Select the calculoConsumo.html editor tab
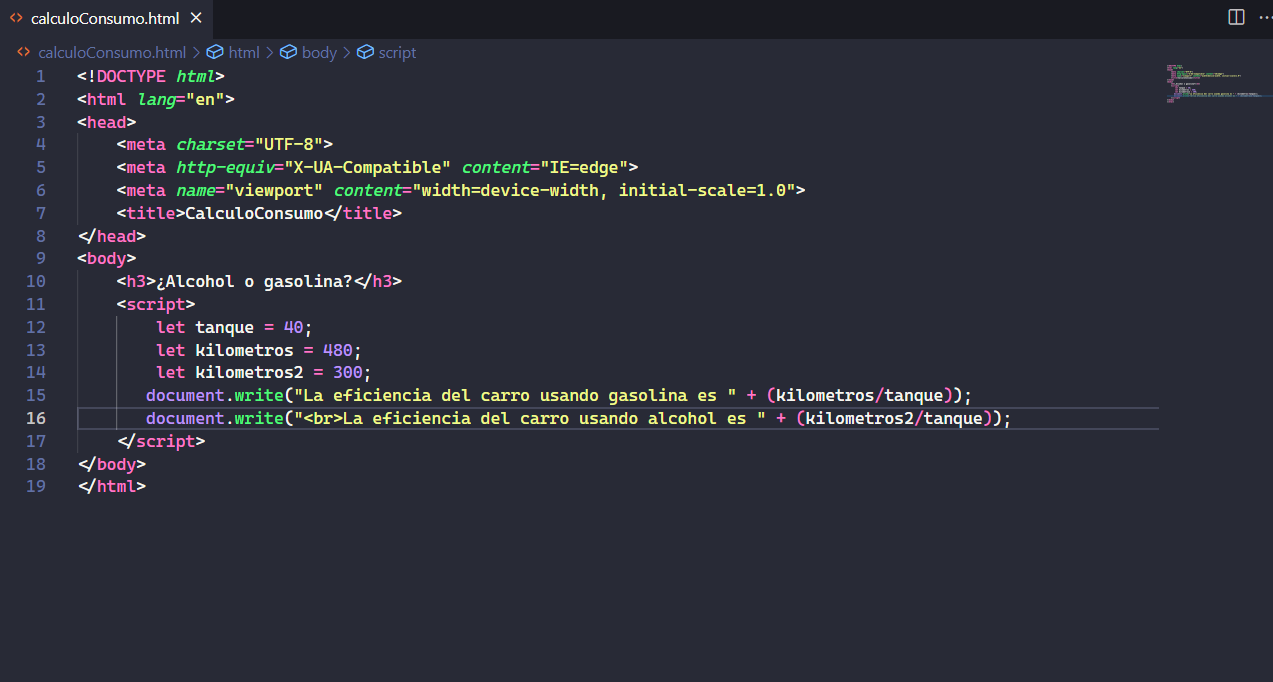 106,18
